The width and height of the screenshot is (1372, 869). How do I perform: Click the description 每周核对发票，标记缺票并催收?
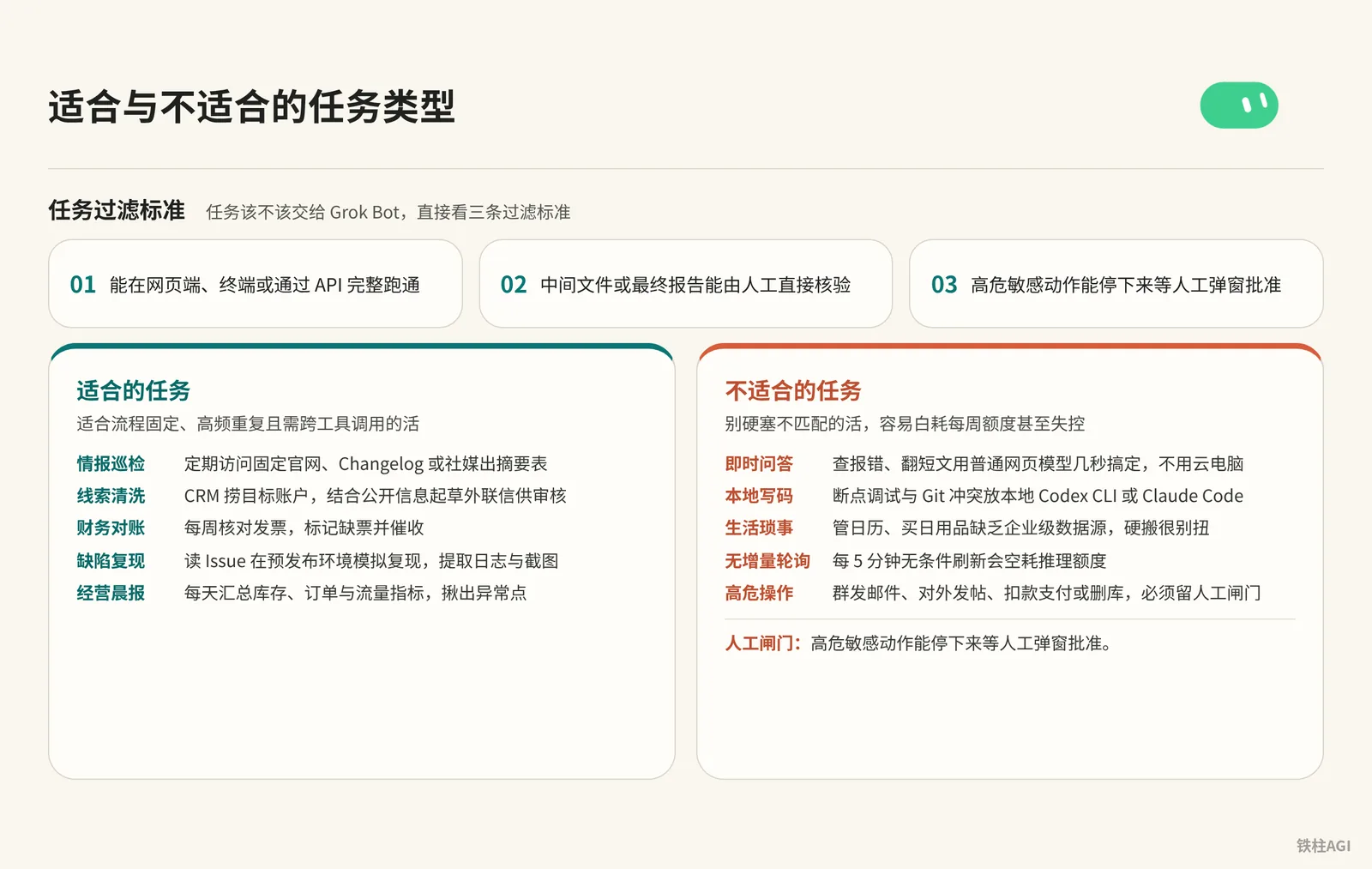304,528
